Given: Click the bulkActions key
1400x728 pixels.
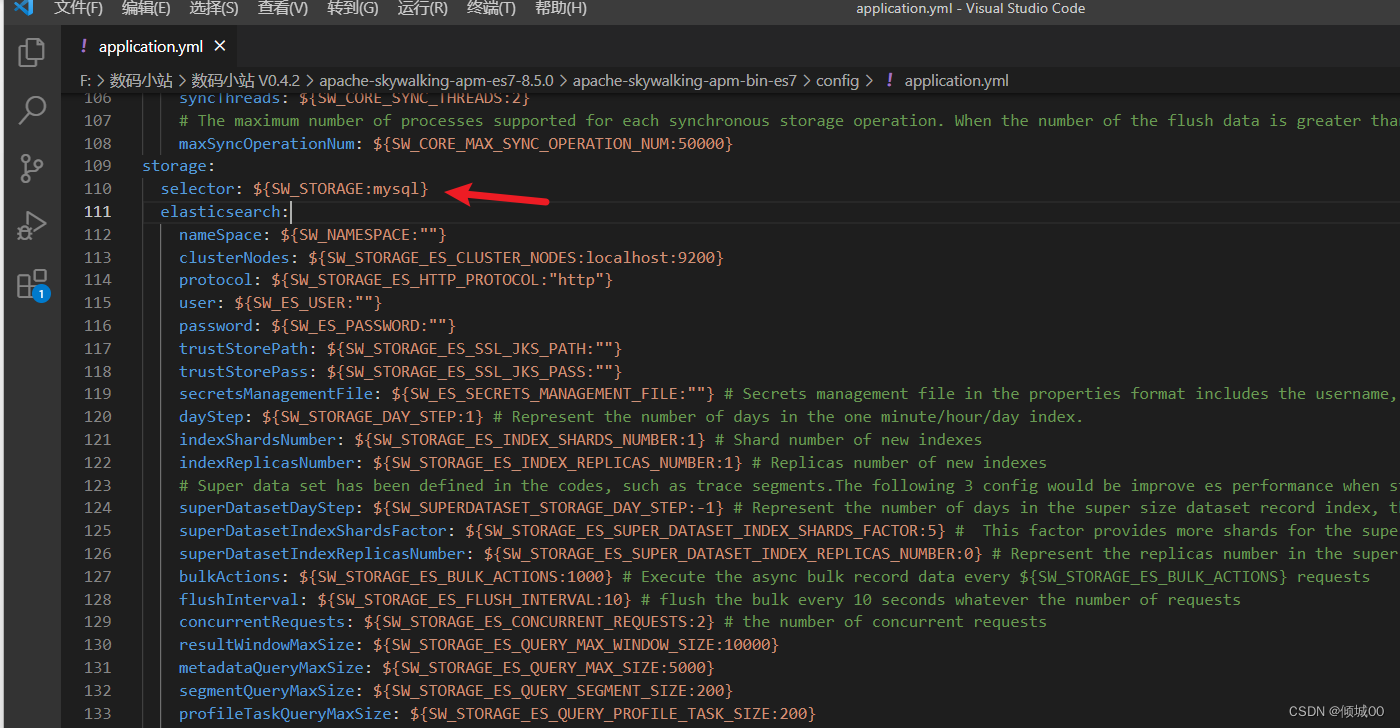Looking at the screenshot, I should coord(230,577).
